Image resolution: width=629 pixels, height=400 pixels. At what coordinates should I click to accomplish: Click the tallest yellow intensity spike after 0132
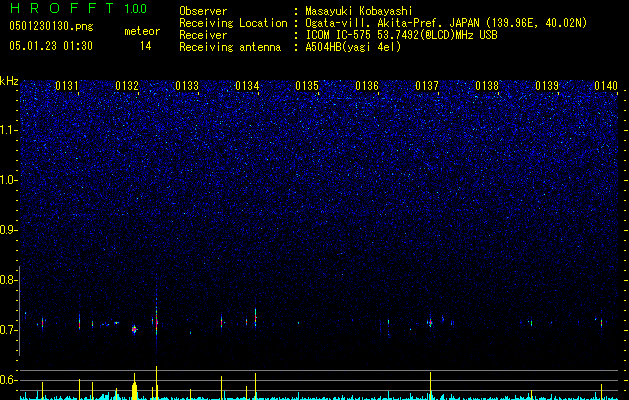pos(156,382)
